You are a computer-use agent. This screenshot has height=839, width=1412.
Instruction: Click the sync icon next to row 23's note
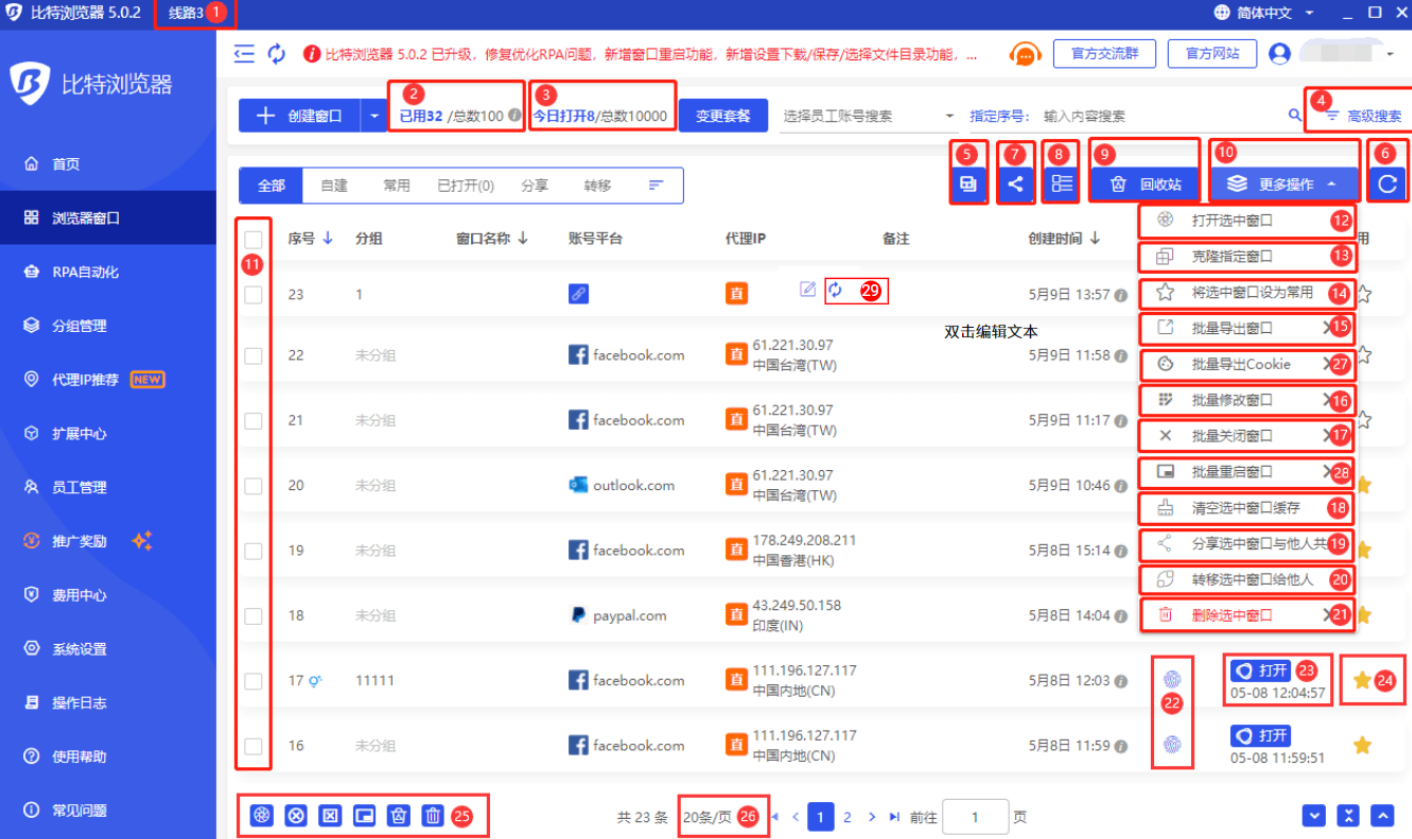pos(841,290)
